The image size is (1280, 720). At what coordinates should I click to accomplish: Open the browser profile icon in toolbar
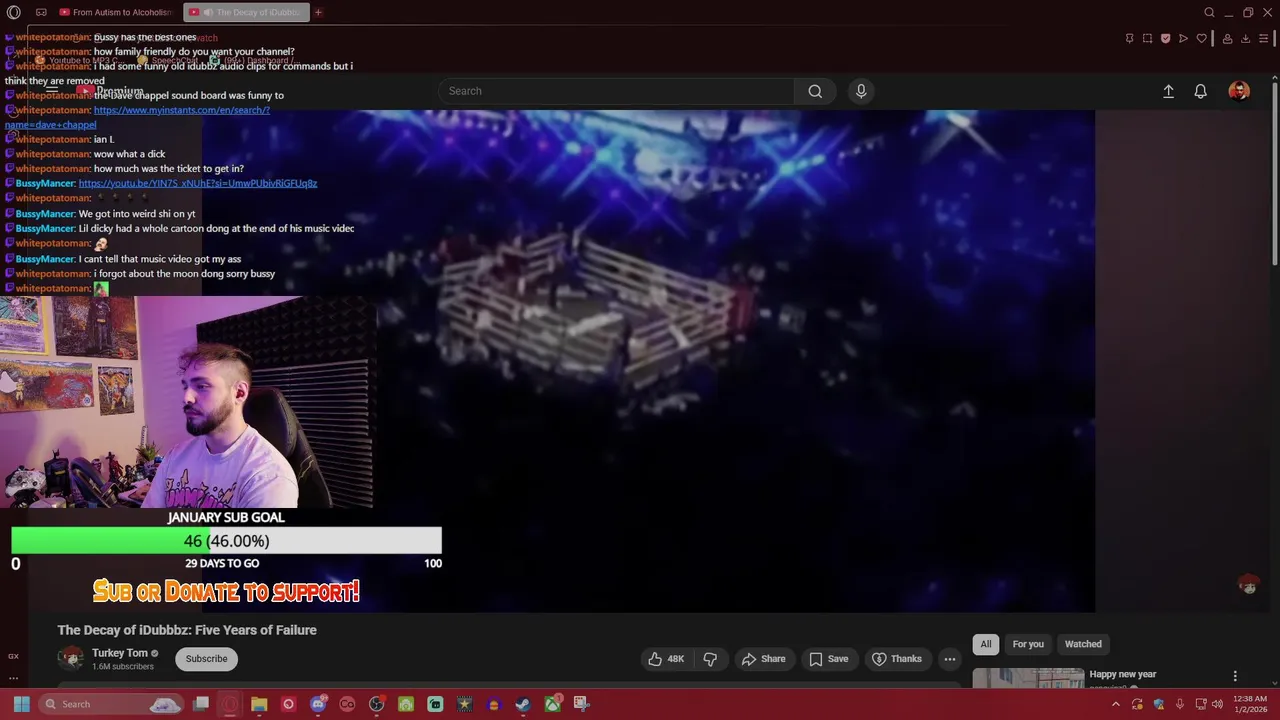1227,38
